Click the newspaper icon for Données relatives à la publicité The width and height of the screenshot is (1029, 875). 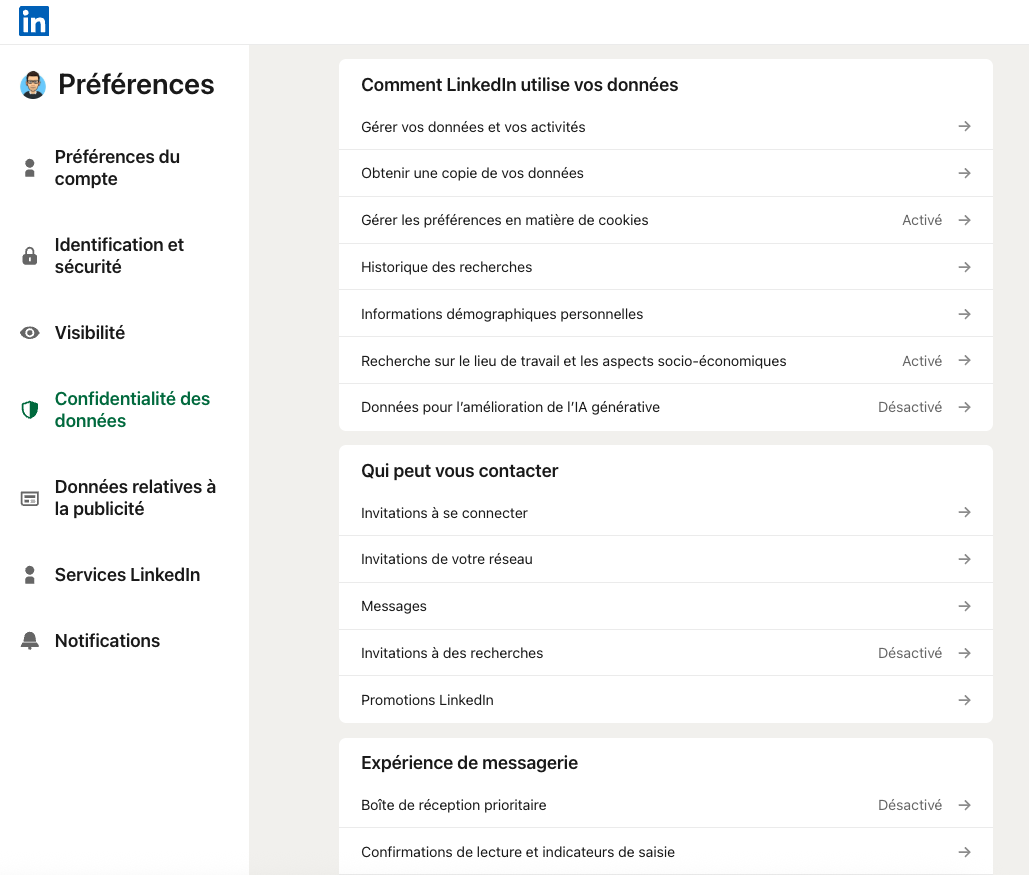pos(30,498)
